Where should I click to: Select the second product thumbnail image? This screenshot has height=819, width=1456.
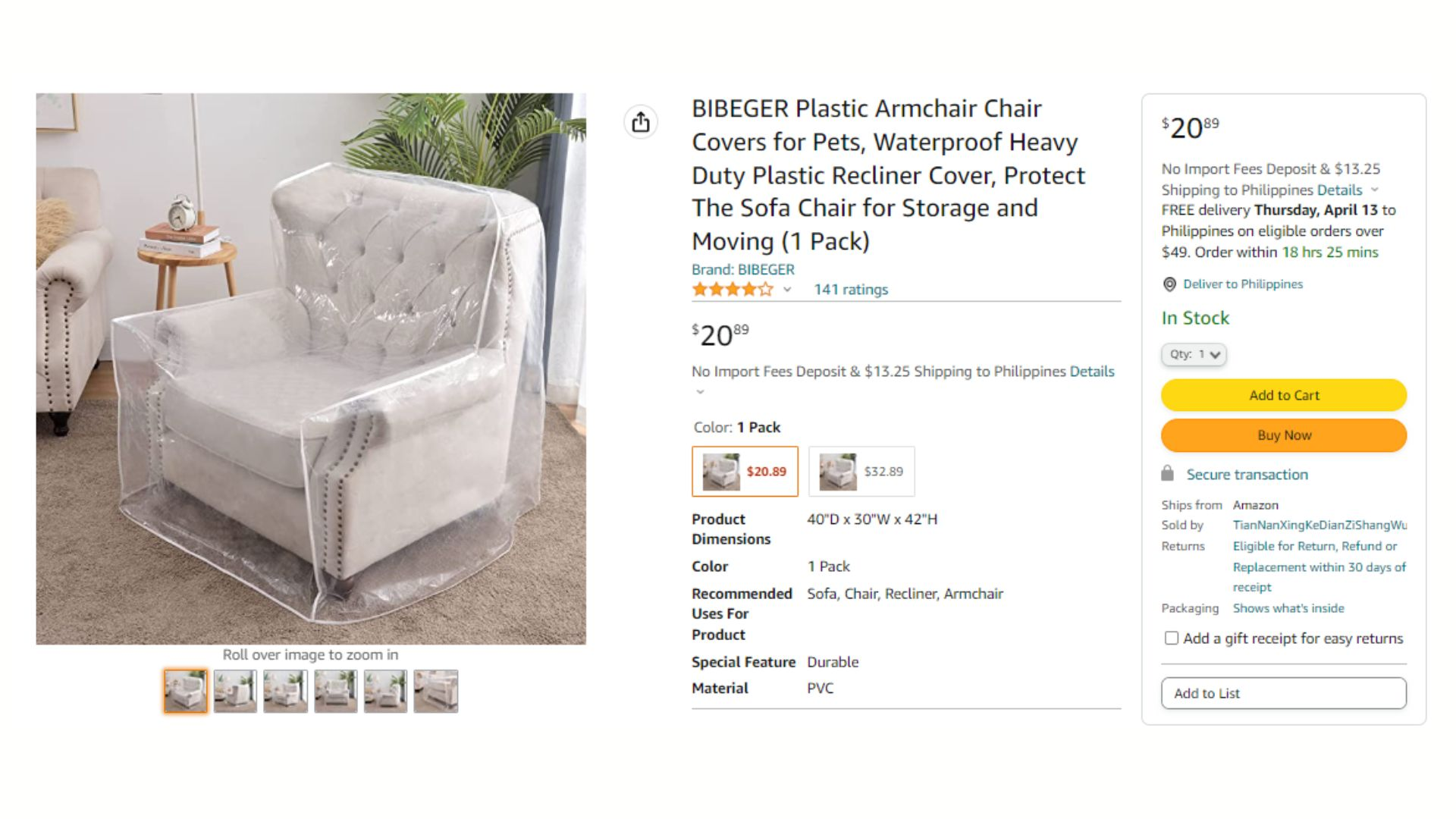[235, 691]
